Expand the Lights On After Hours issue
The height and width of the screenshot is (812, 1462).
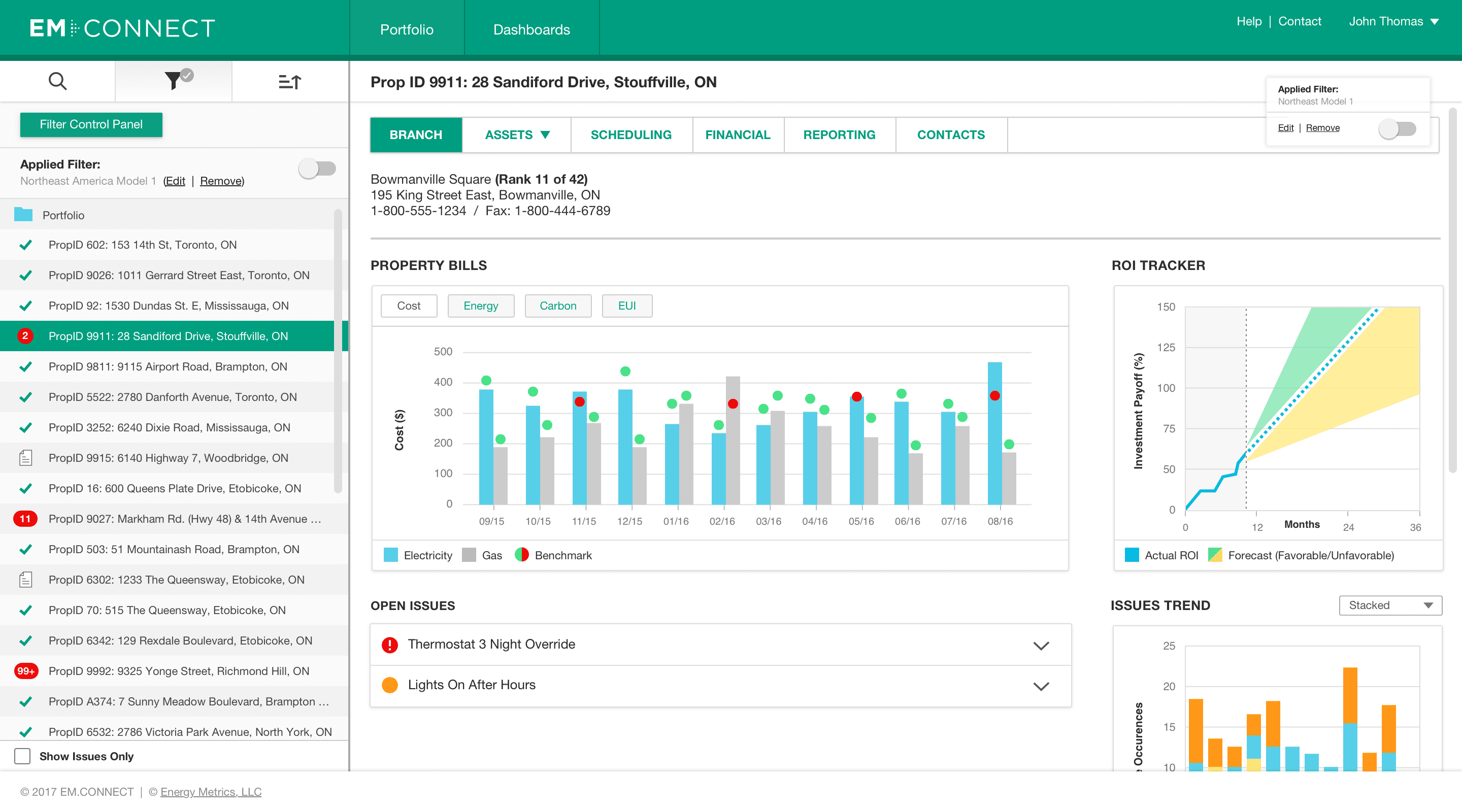[x=1041, y=686]
